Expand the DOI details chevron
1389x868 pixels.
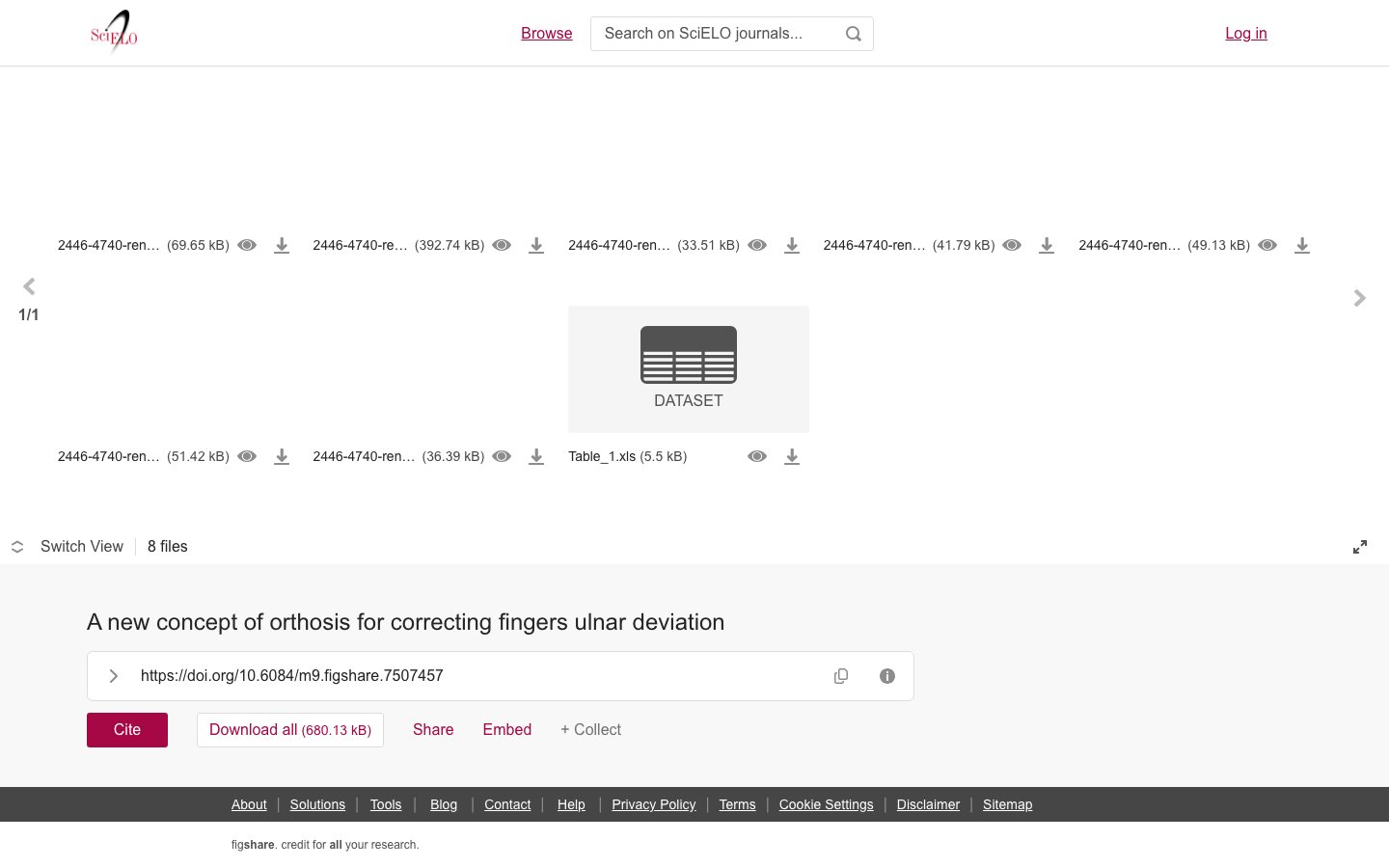click(114, 676)
